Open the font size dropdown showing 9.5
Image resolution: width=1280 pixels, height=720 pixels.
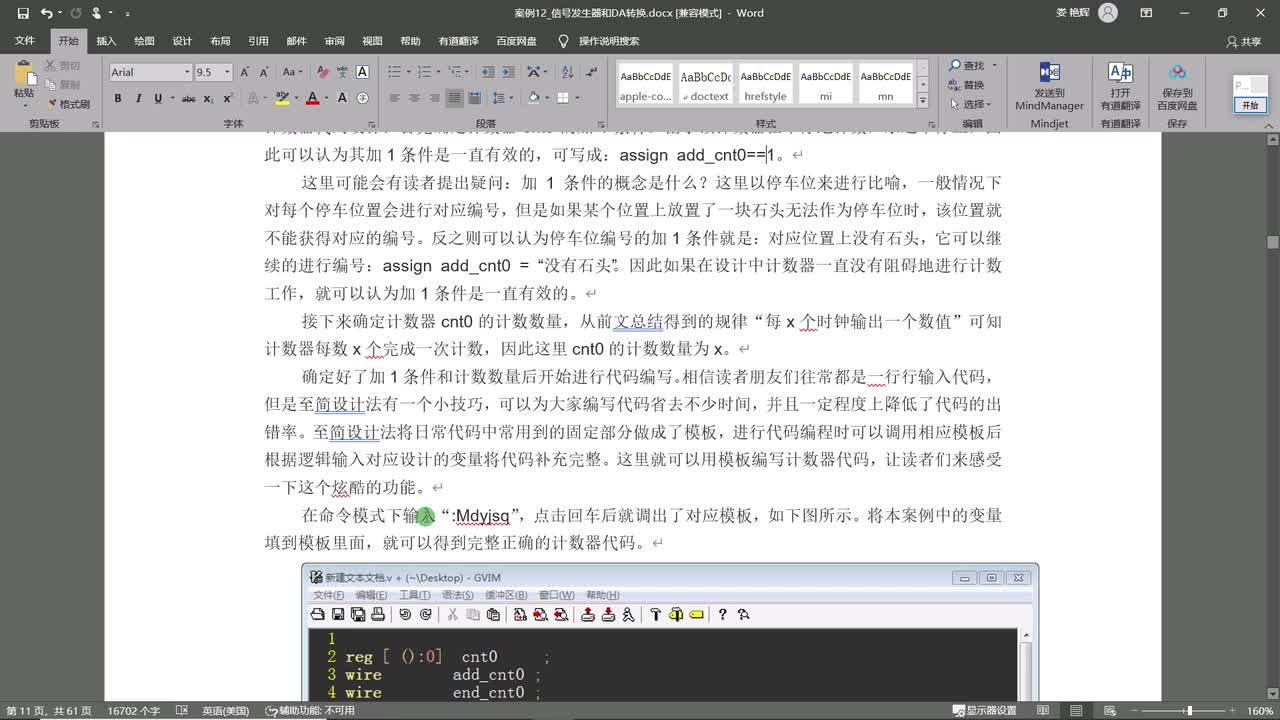point(227,72)
